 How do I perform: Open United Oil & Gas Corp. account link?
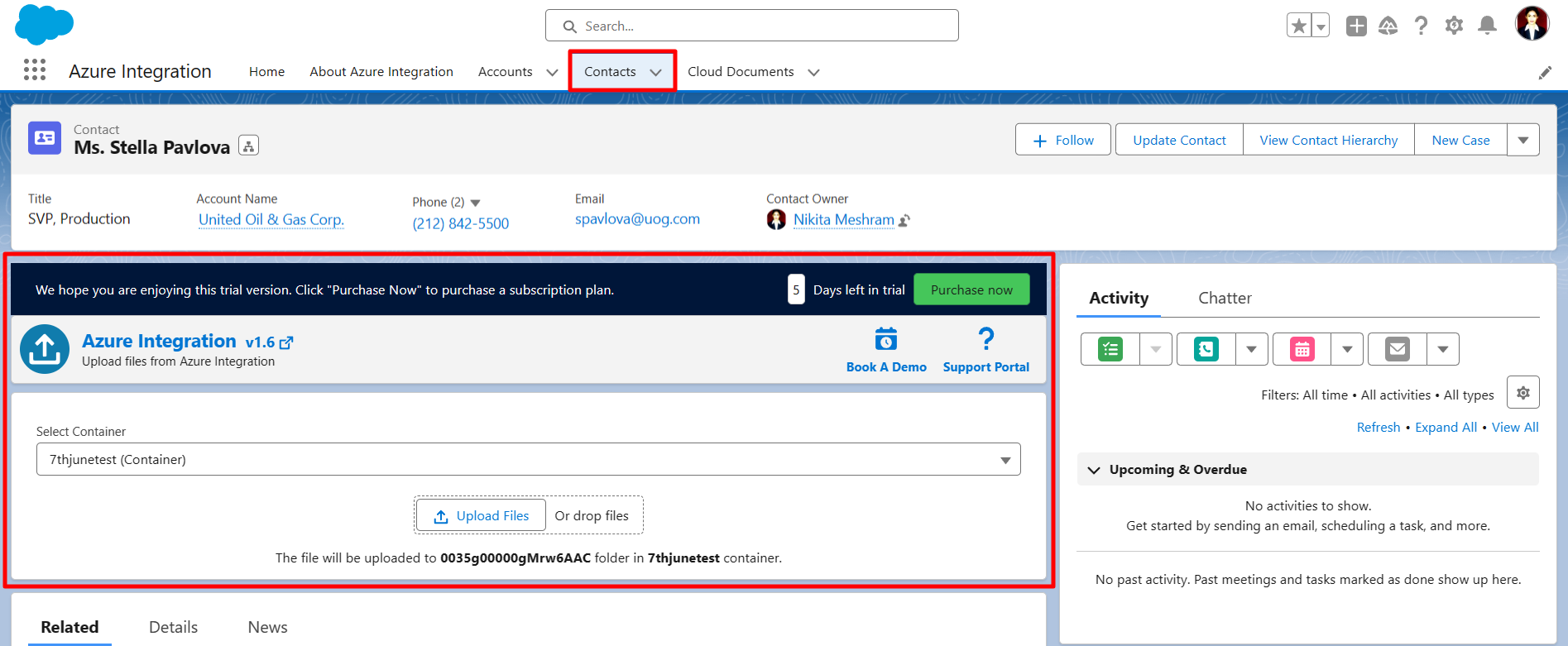click(x=271, y=219)
